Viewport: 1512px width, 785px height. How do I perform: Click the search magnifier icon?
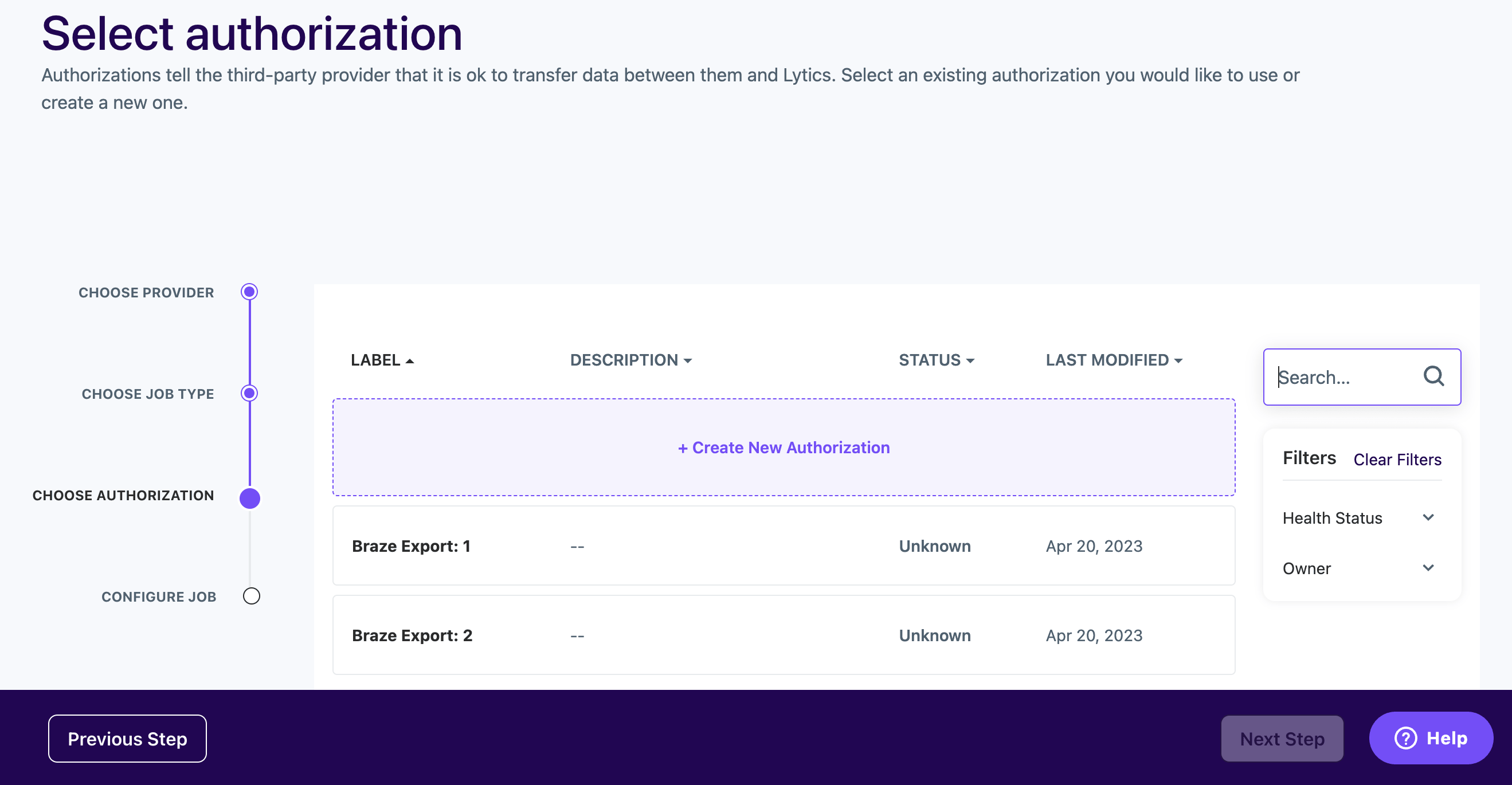point(1433,376)
